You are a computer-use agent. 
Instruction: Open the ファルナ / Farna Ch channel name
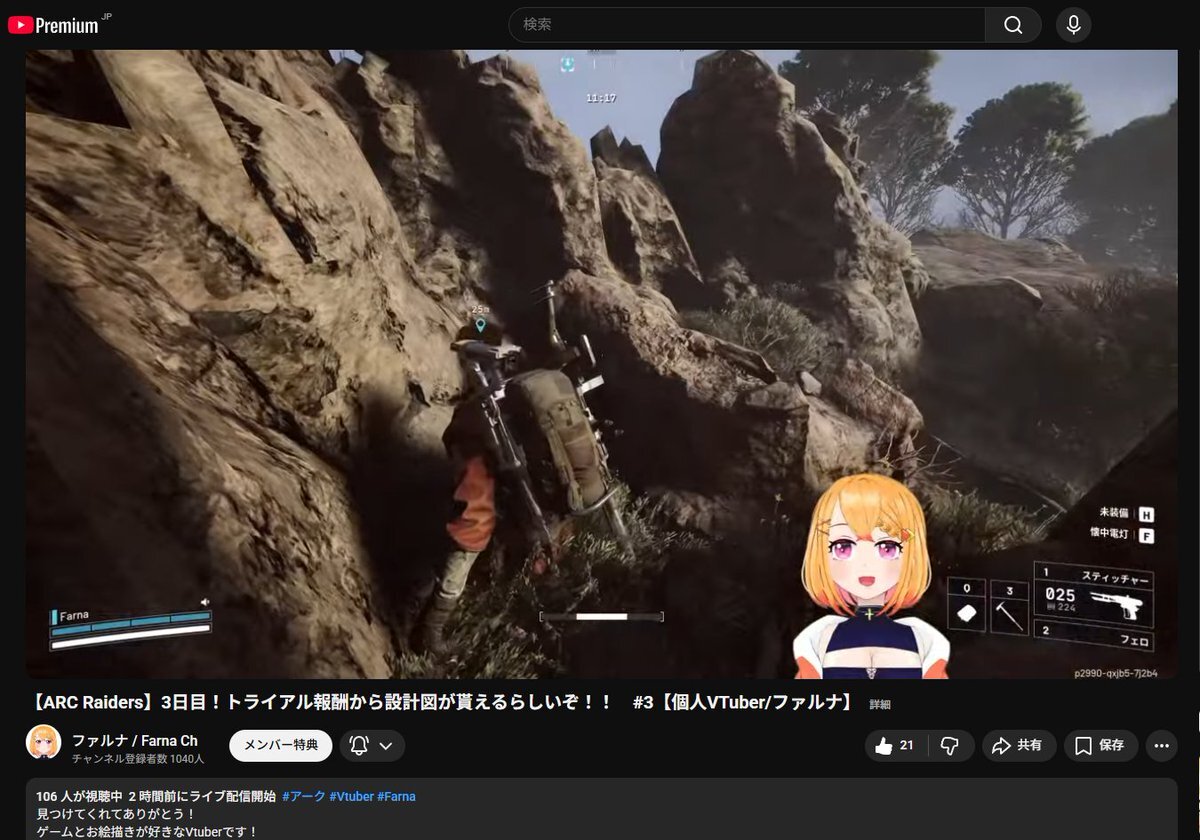135,740
